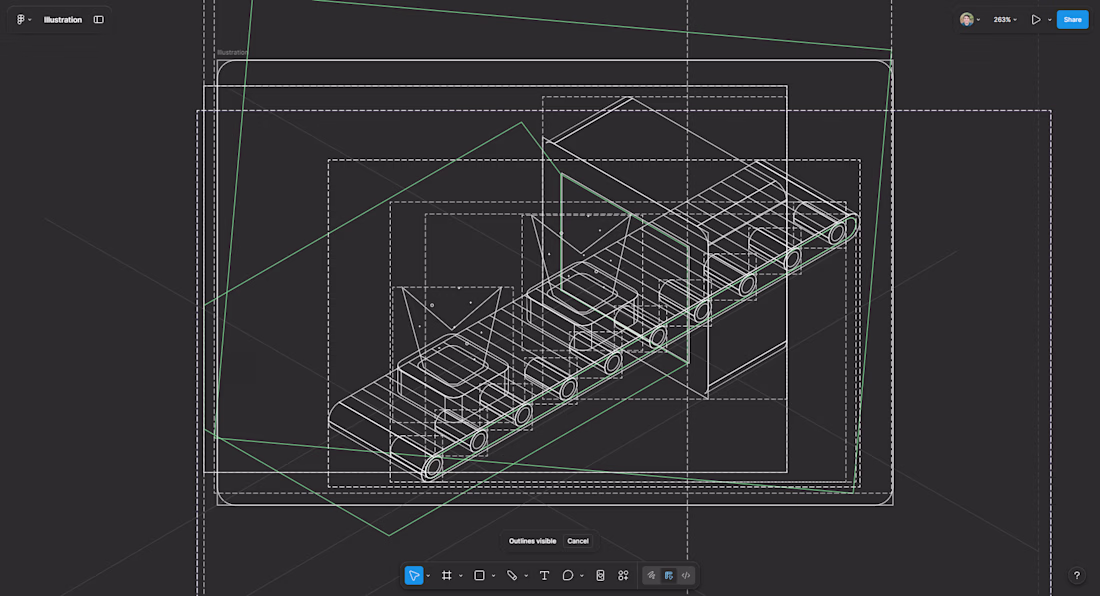The image size is (1100, 596).
Task: Click the blue Share button
Action: (1072, 20)
